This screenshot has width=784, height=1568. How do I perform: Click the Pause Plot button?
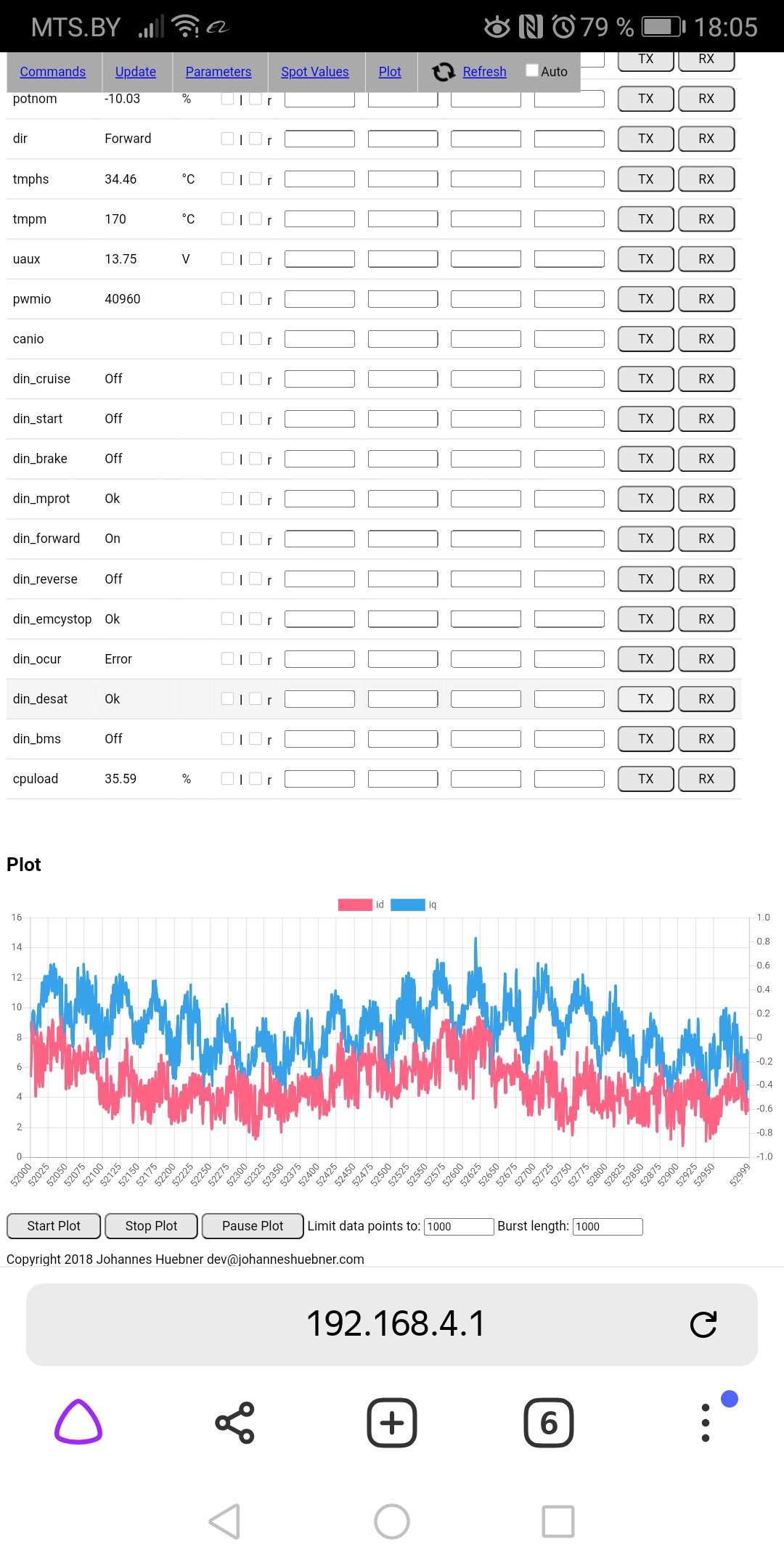click(253, 1226)
